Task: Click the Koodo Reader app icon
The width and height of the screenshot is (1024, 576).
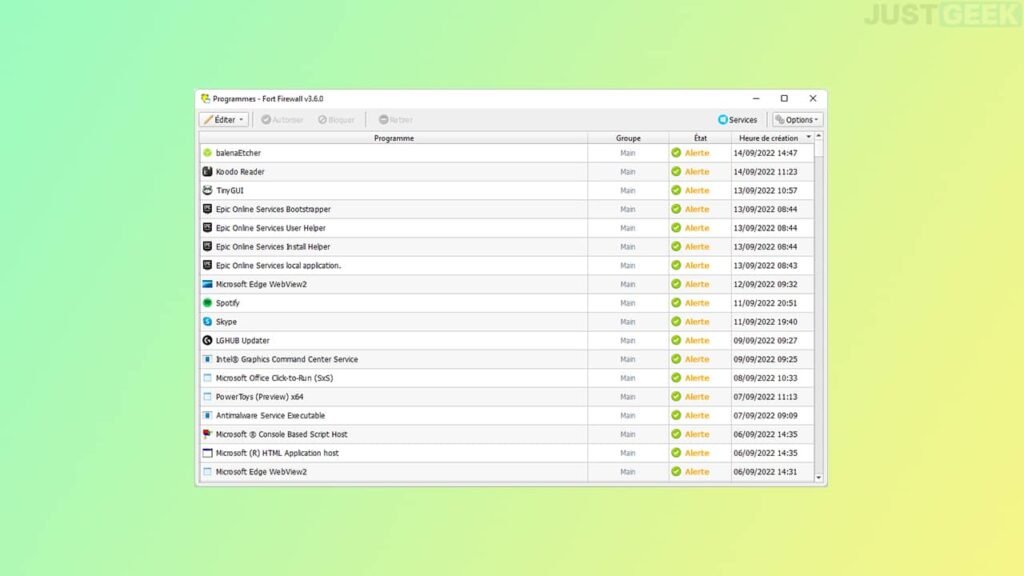Action: 207,172
